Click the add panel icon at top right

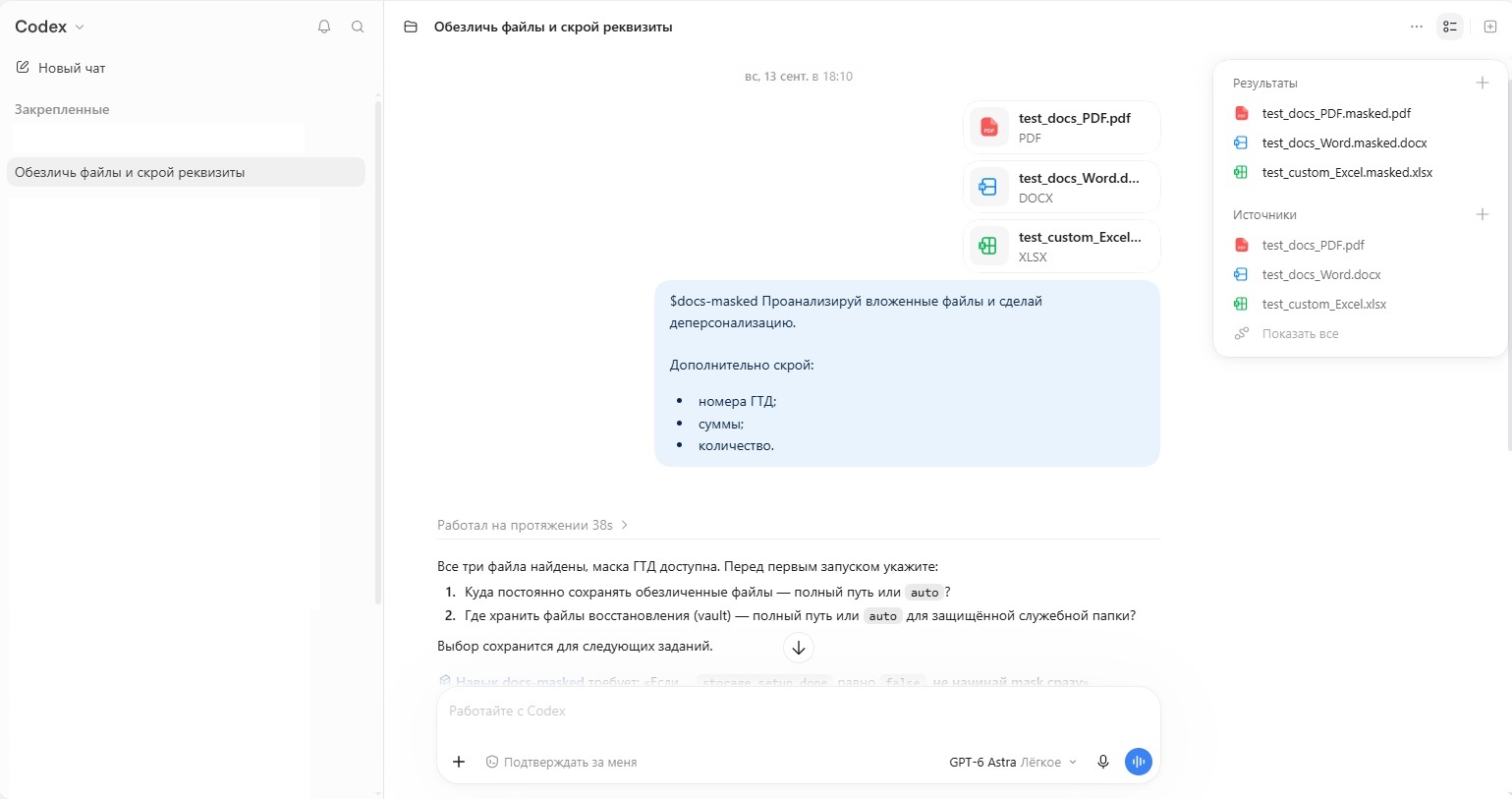[1490, 27]
